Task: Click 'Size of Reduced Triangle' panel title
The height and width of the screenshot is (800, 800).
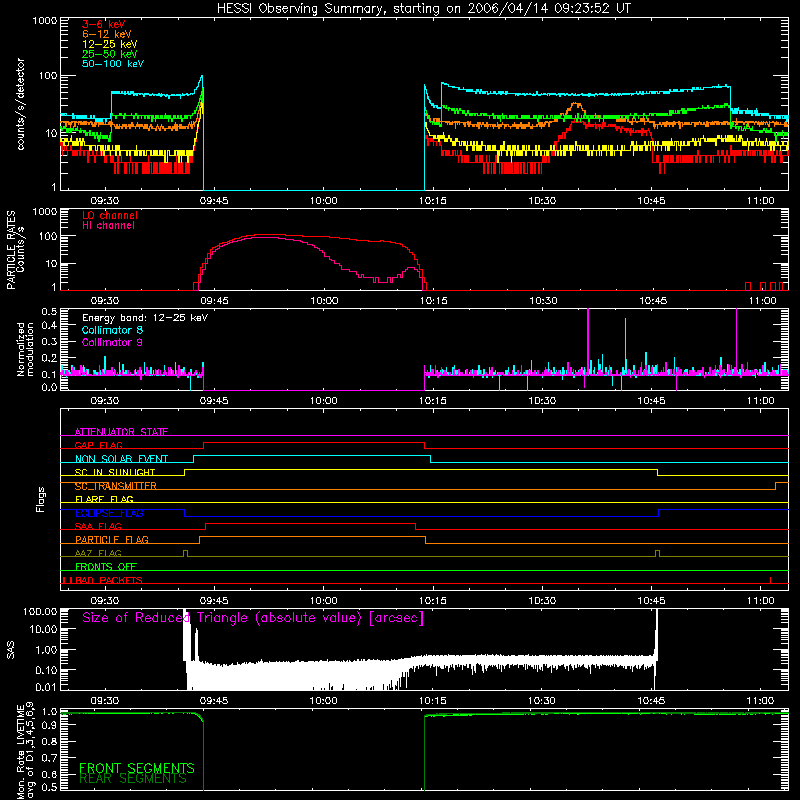Action: 253,618
